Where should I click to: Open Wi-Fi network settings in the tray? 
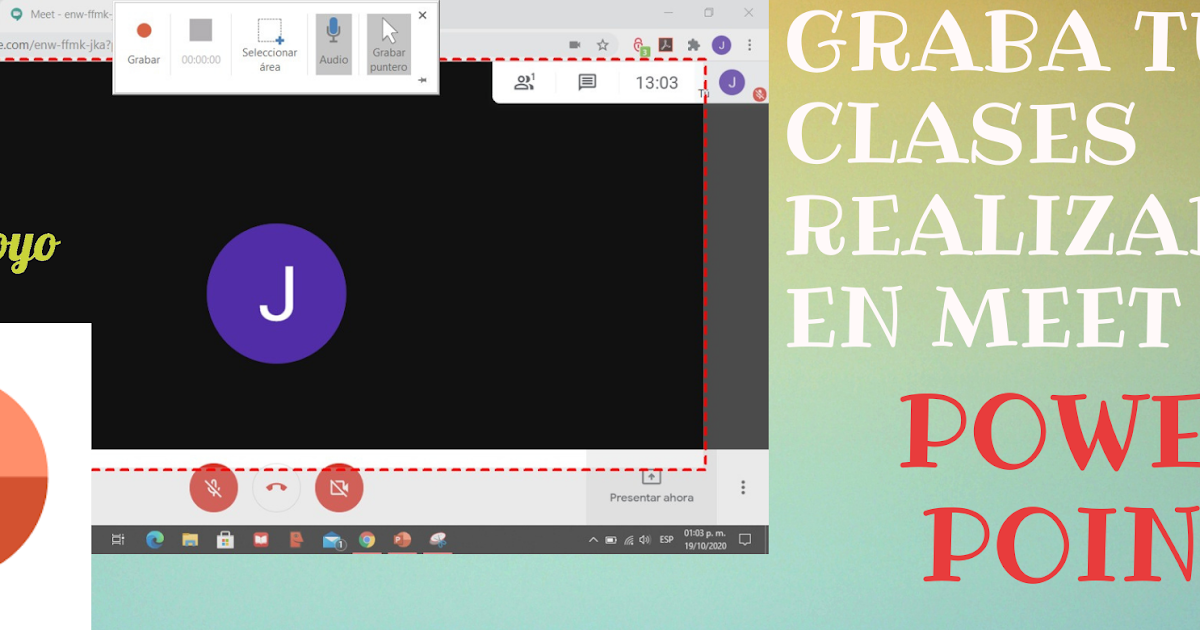[x=628, y=540]
